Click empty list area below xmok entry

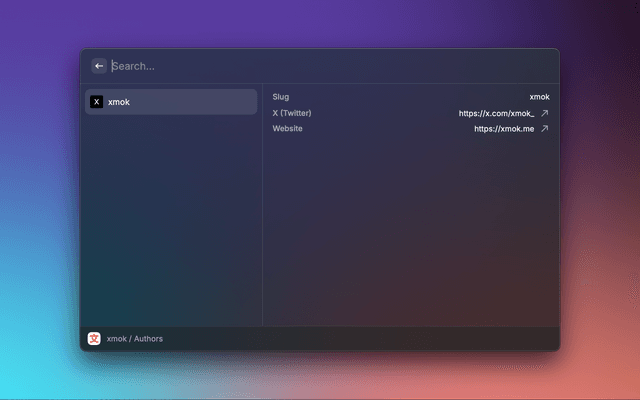[x=170, y=220]
